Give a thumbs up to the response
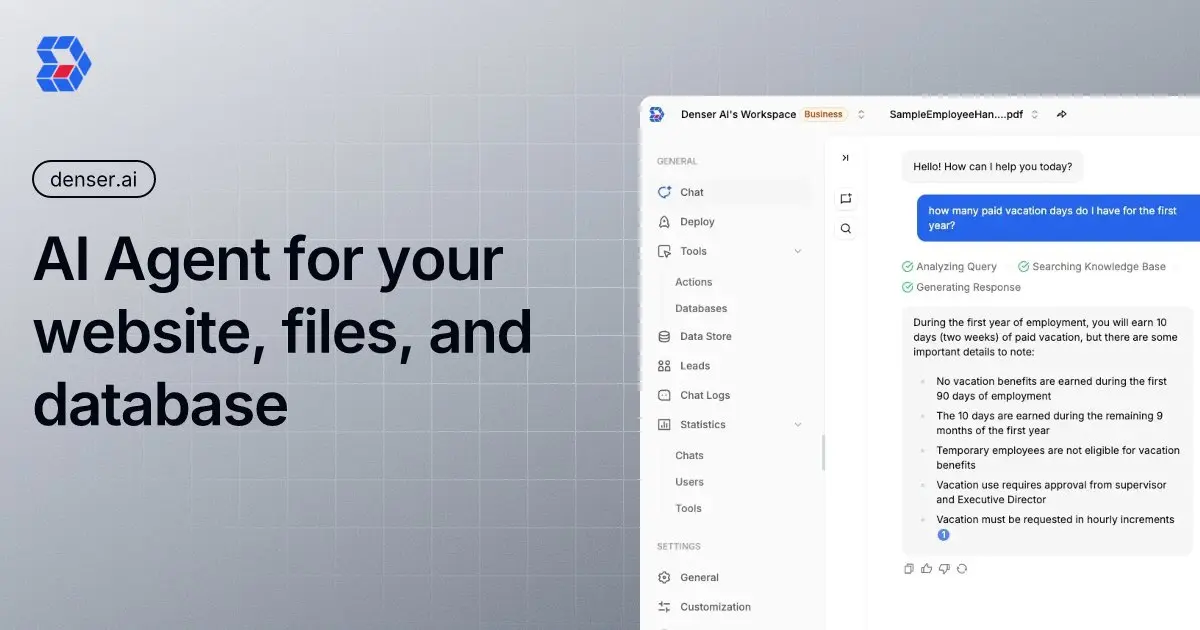This screenshot has height=630, width=1200. click(926, 568)
